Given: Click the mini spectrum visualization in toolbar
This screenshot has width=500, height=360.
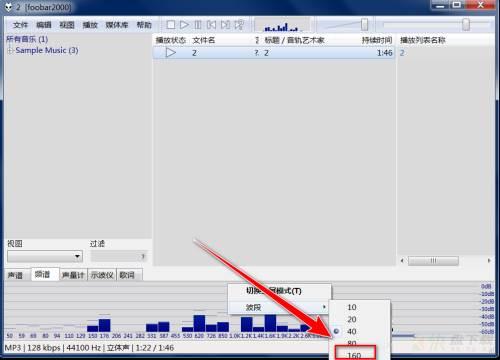Looking at the screenshot, I should click(282, 26).
